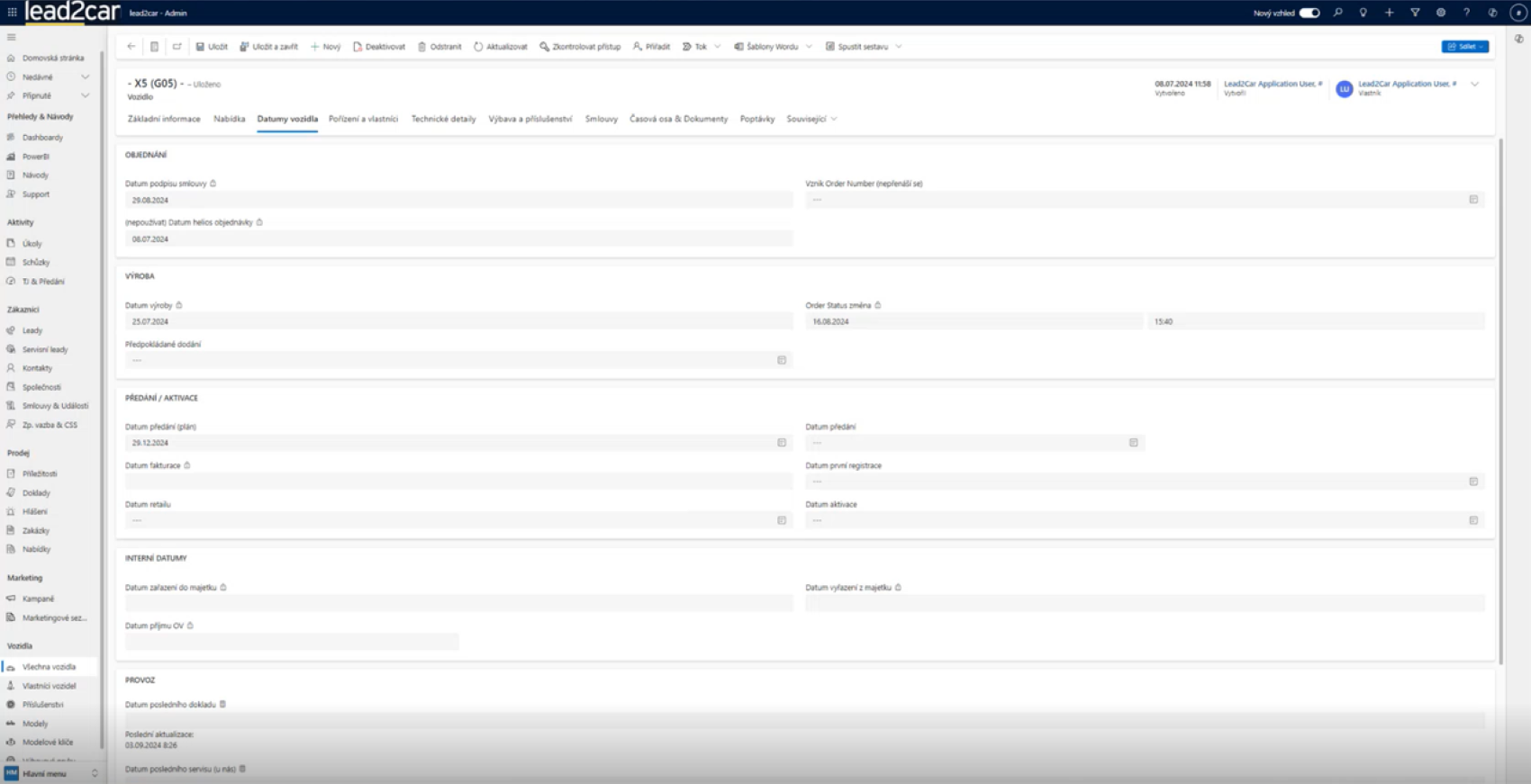Open settings gear in top bar
The width and height of the screenshot is (1531, 784).
click(x=1441, y=13)
